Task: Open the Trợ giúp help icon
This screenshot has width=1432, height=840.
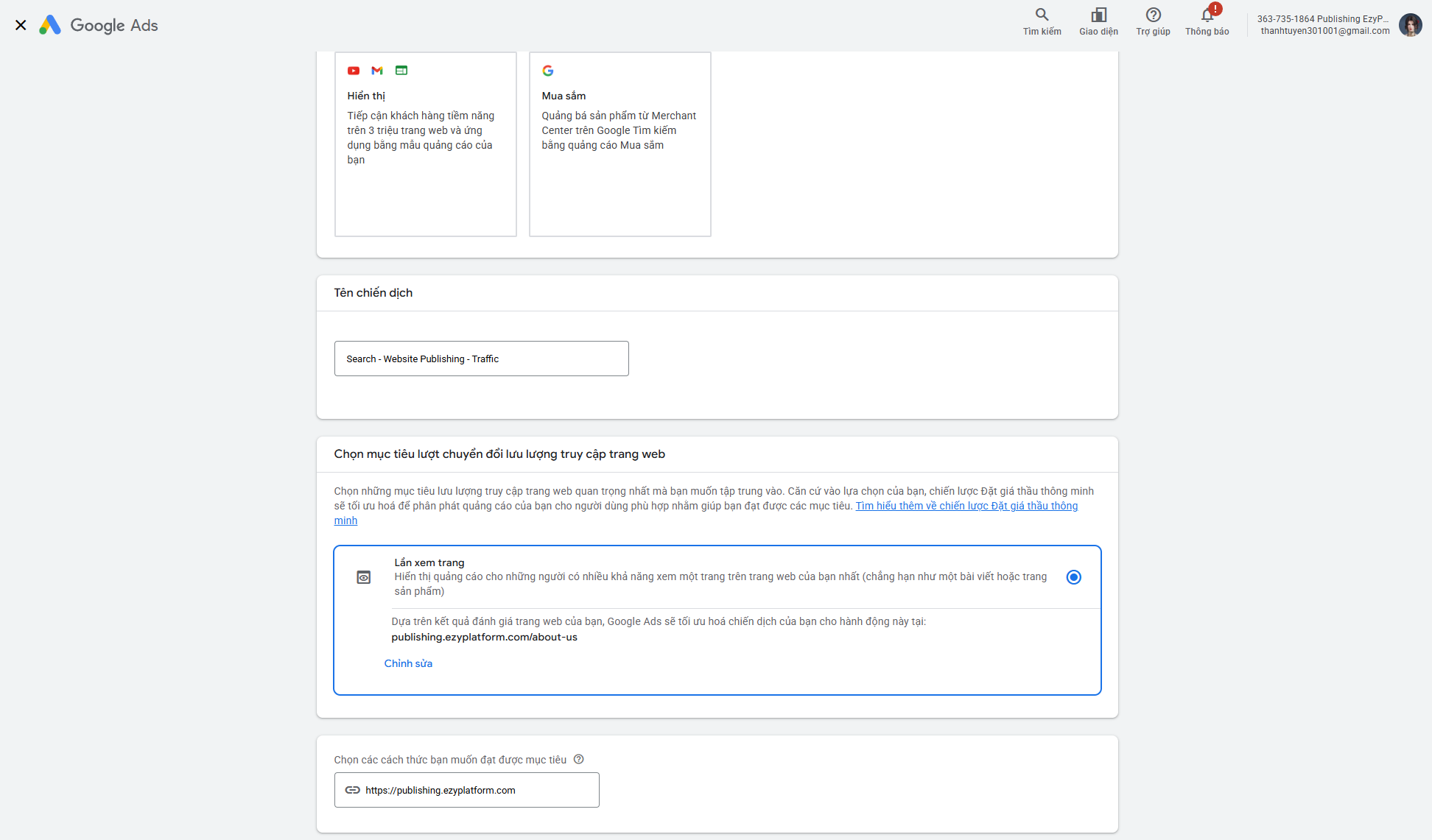Action: point(1153,15)
